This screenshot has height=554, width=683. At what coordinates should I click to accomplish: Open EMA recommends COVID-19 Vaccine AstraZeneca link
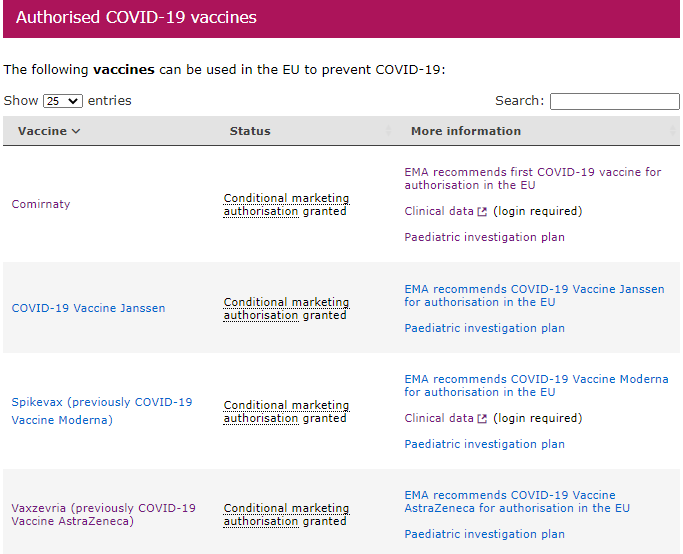tap(517, 502)
